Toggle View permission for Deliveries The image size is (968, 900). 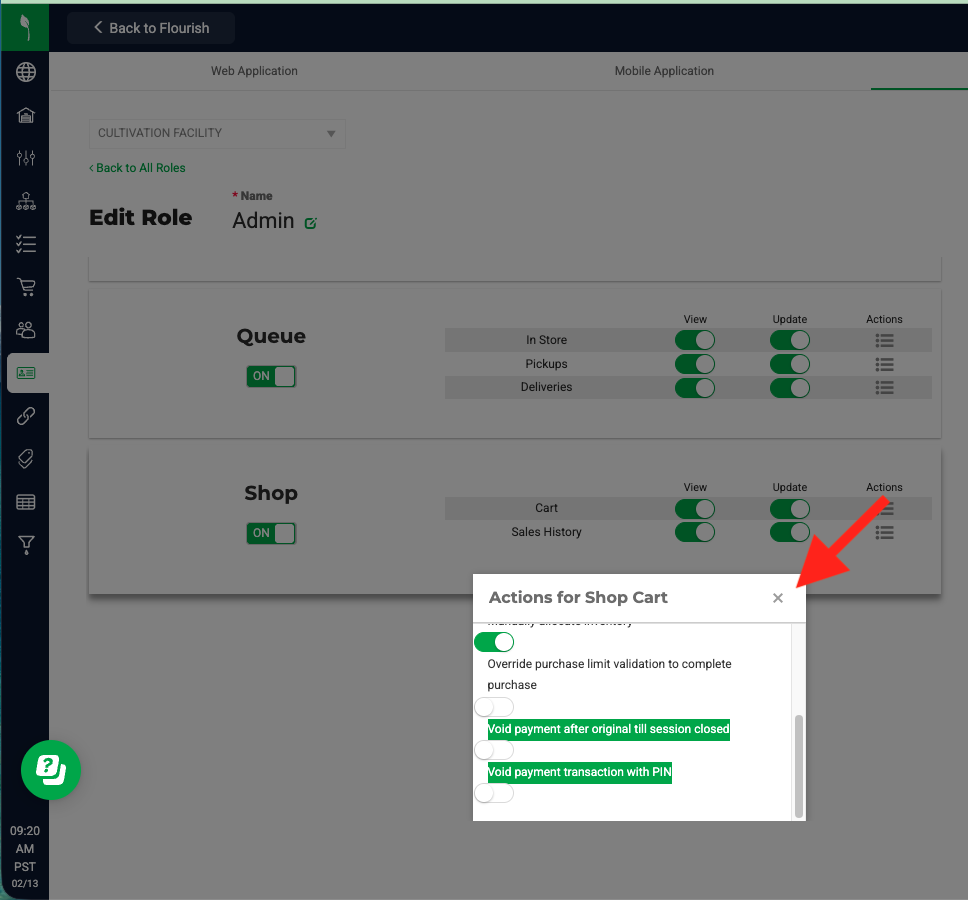click(695, 388)
